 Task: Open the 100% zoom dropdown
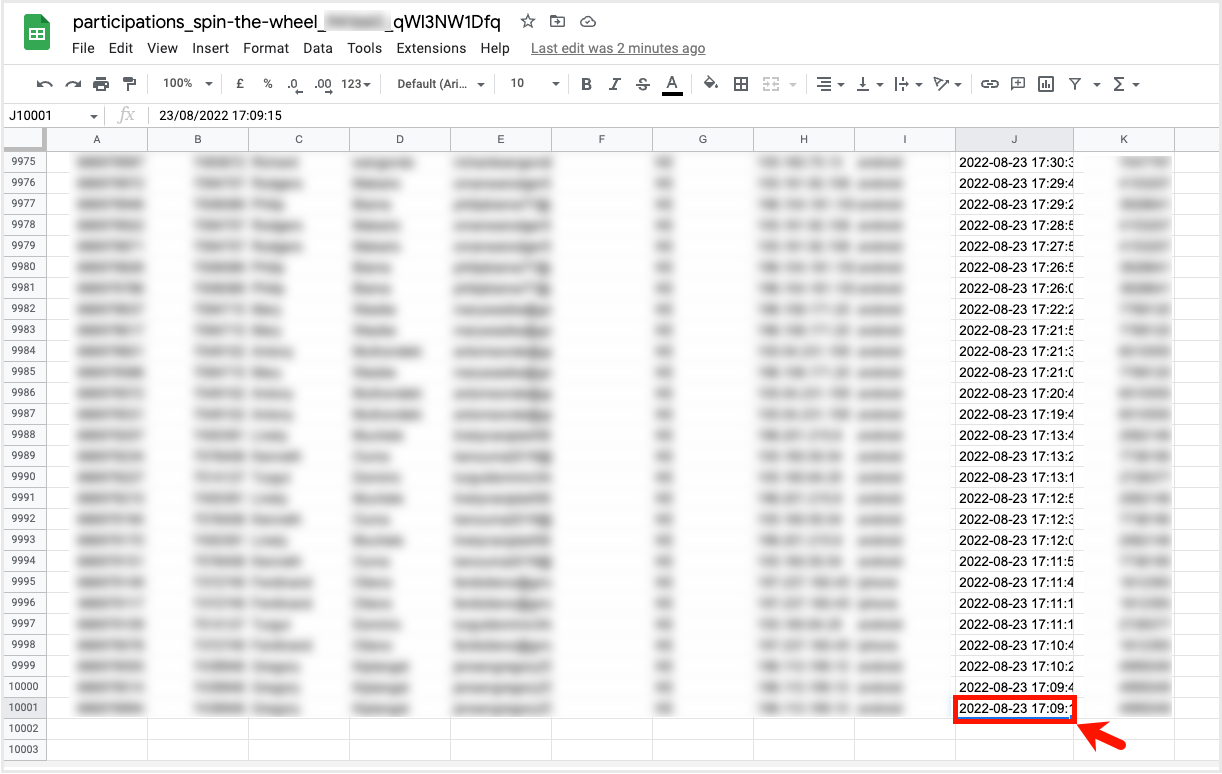(187, 84)
